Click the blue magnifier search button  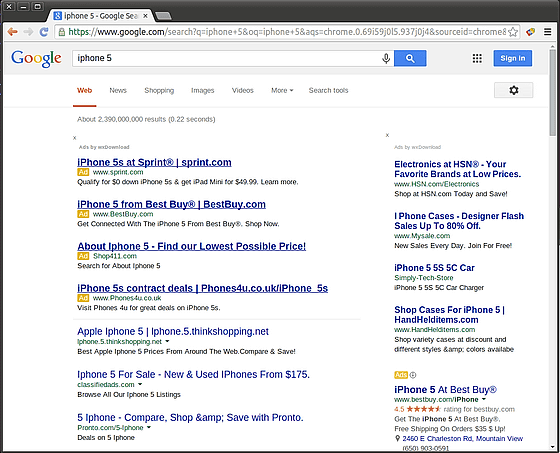tap(410, 58)
